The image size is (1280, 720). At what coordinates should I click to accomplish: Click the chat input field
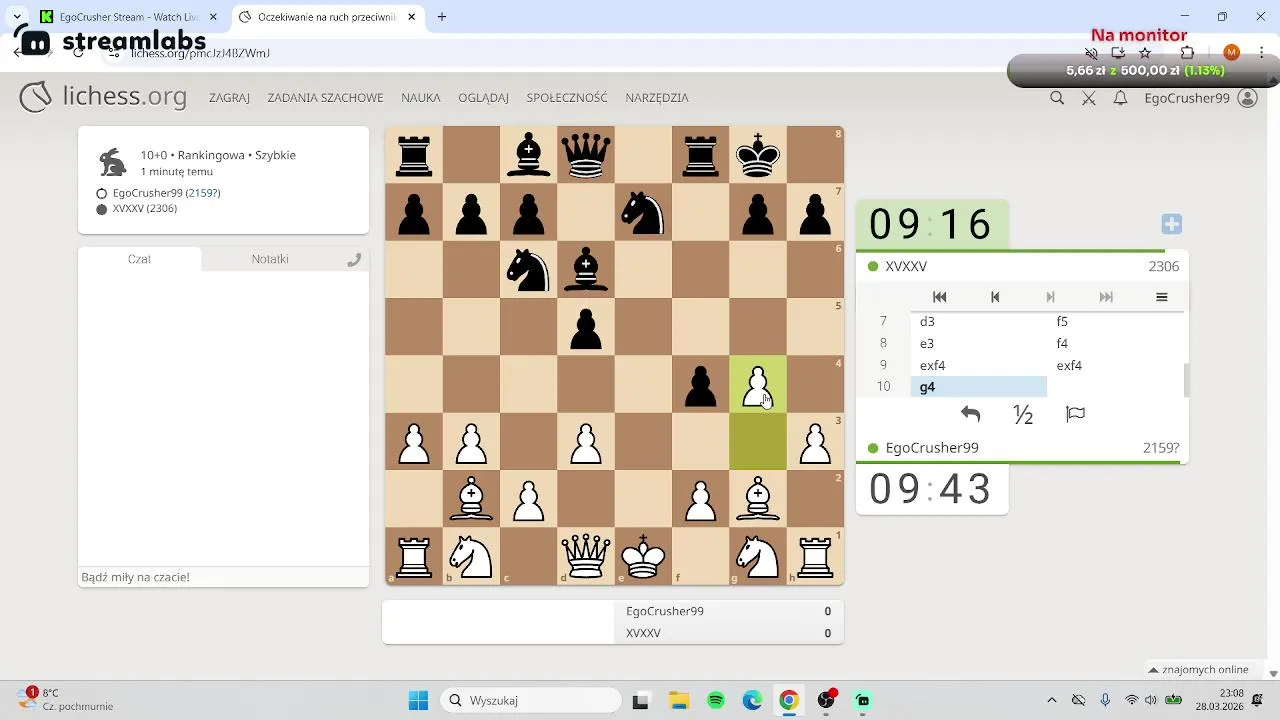tap(223, 577)
